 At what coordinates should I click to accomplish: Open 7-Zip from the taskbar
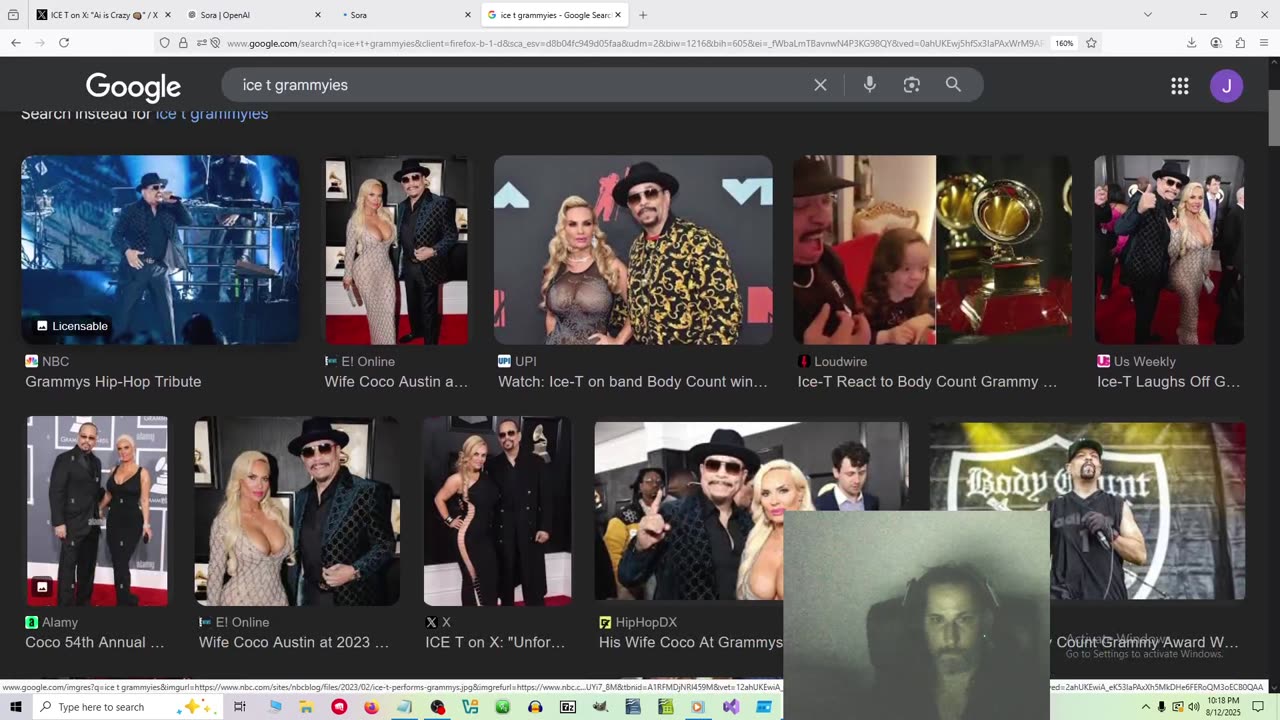[568, 707]
